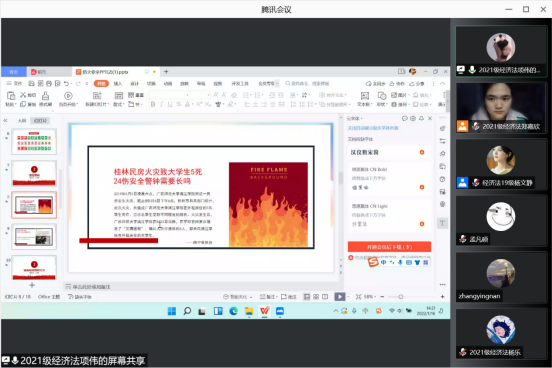Switch to slide sorter view
The height and width of the screenshot is (368, 552).
tap(316, 297)
